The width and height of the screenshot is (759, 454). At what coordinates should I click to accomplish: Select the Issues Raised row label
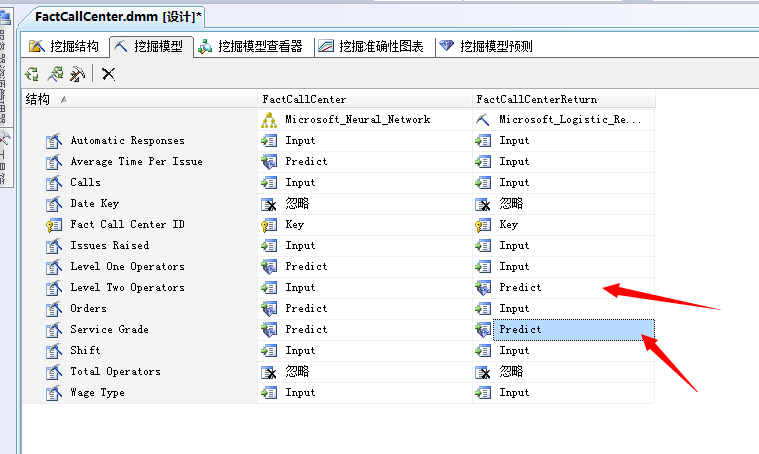(x=109, y=246)
